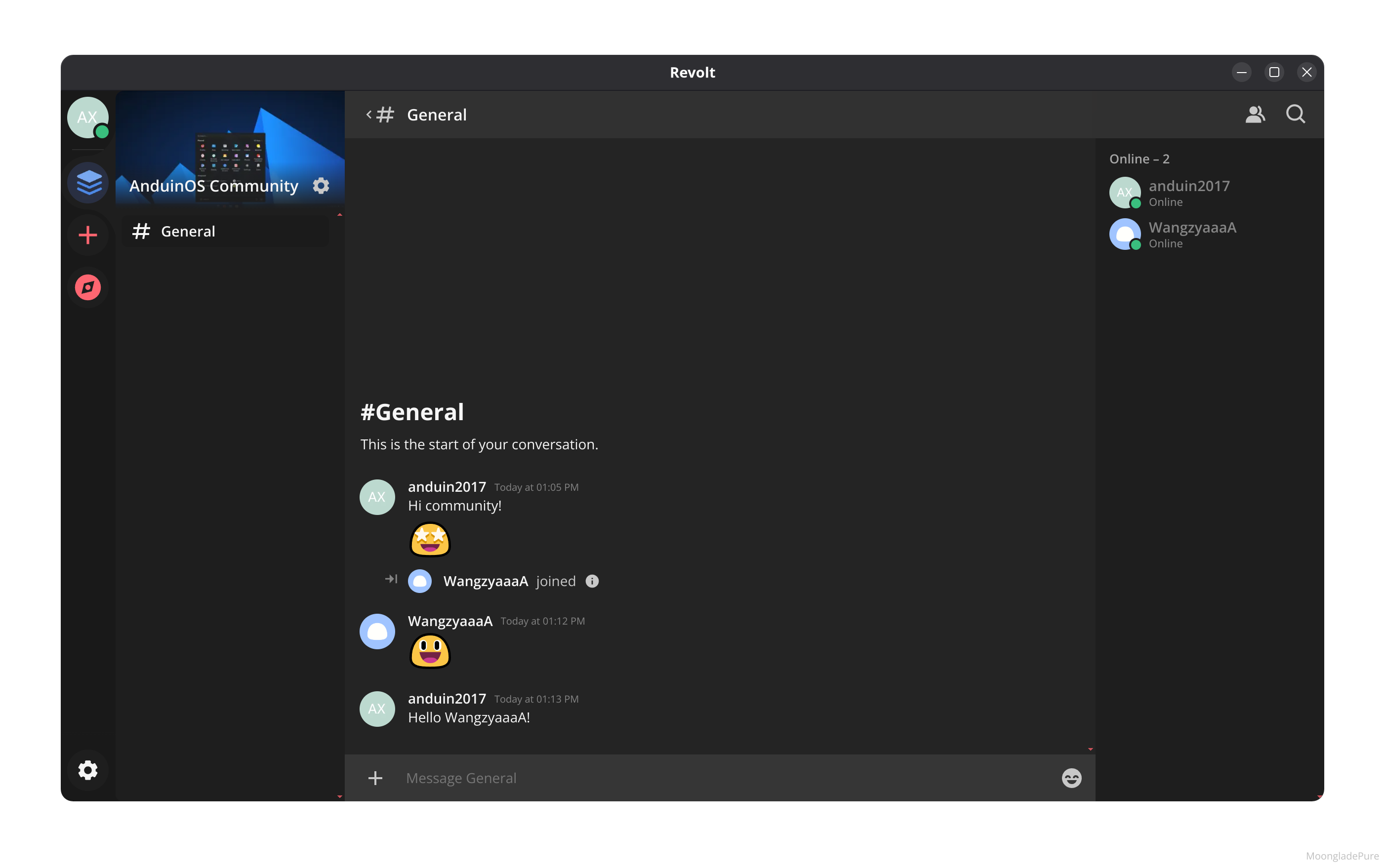Click WangzyaaaA avatar on 01:12 PM message
Image resolution: width=1385 pixels, height=868 pixels.
tap(377, 631)
